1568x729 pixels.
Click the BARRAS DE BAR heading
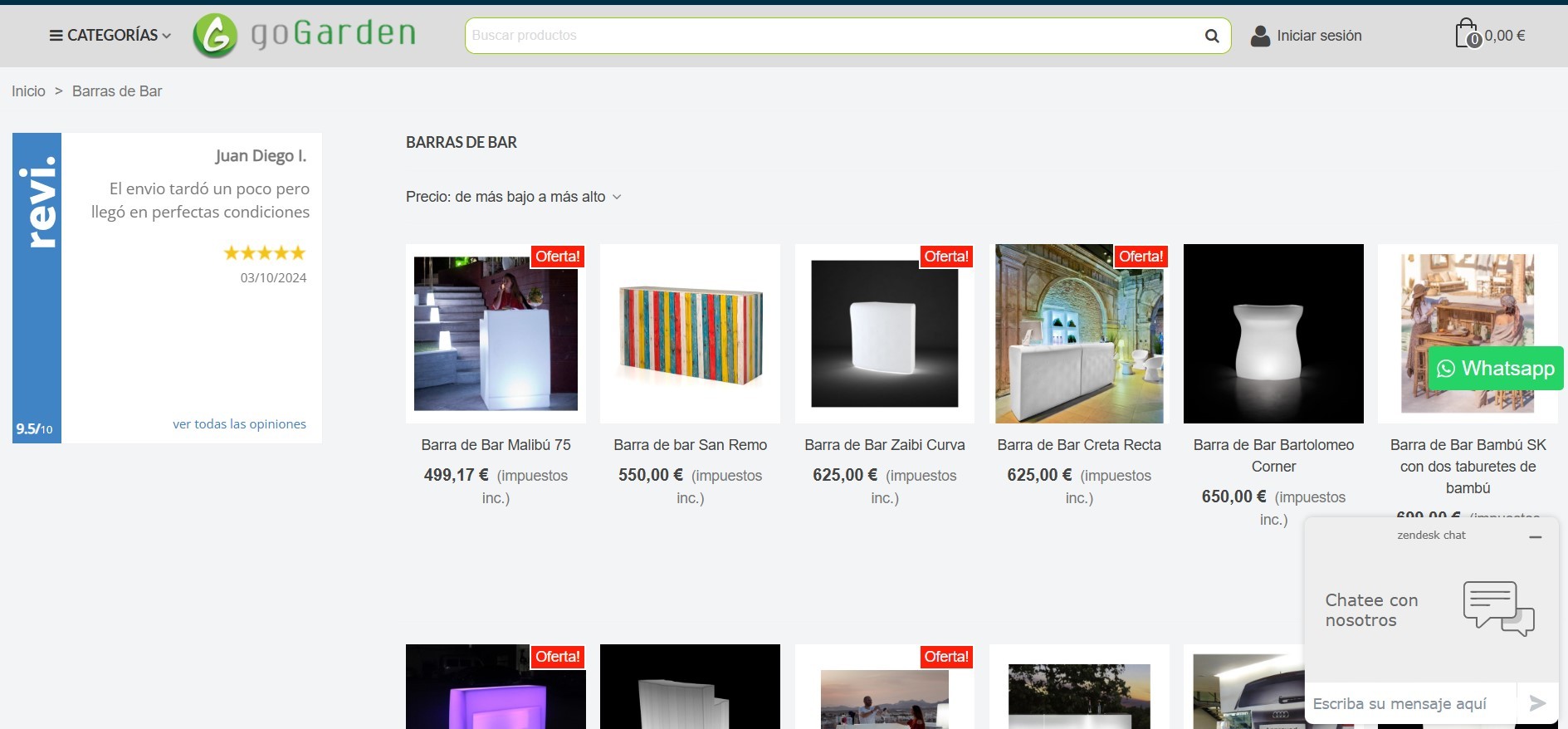pyautogui.click(x=462, y=143)
